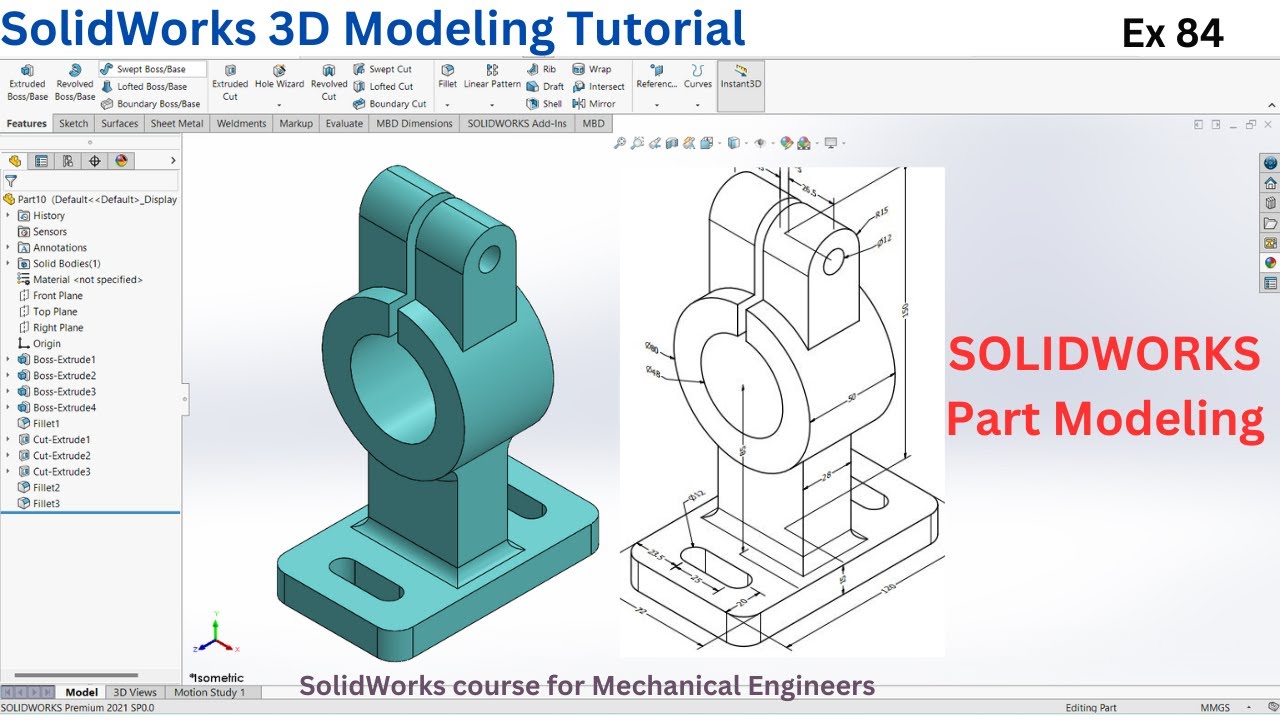Open View Orientation in heads-up toolbar

point(706,143)
